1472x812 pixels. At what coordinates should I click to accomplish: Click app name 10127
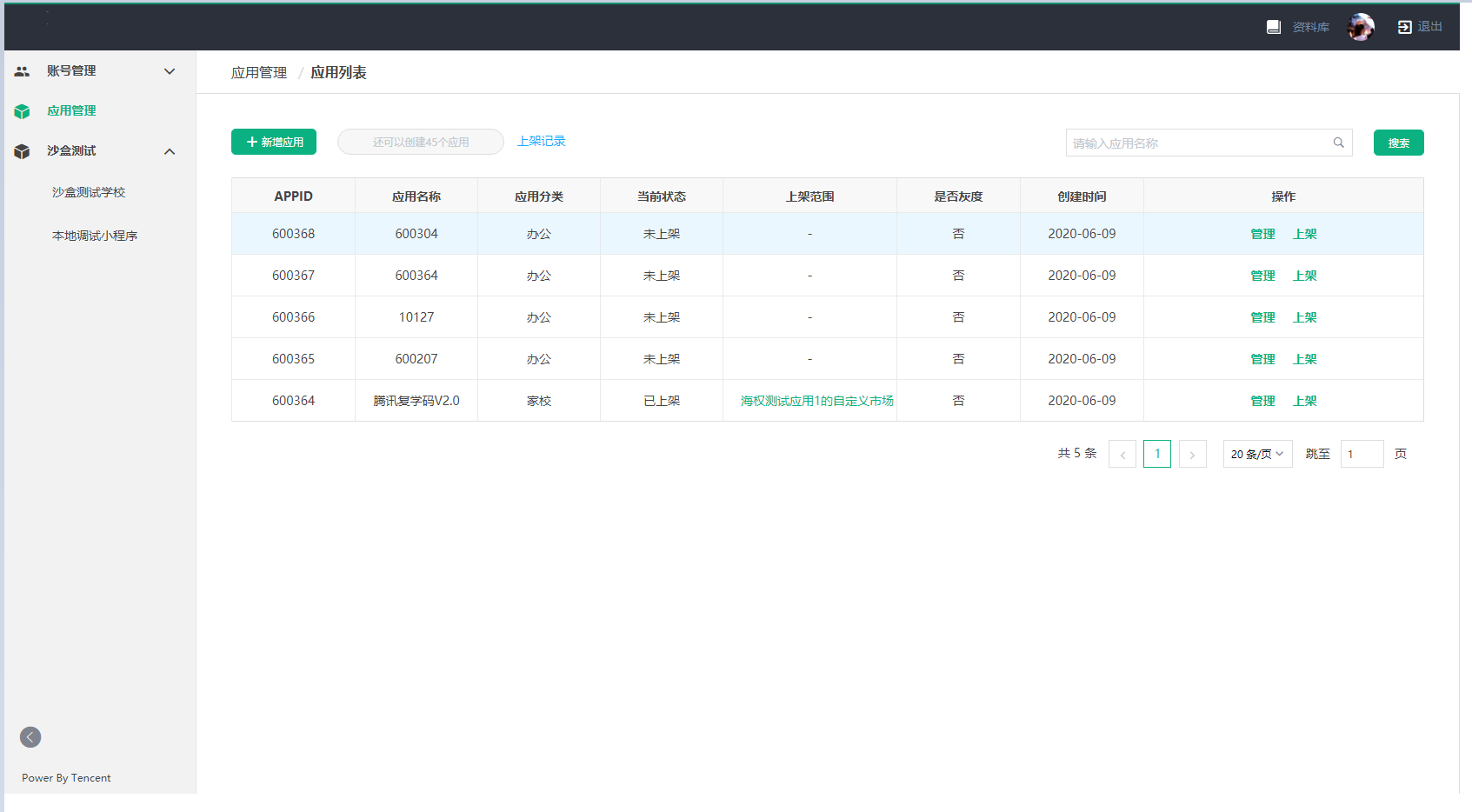coord(416,317)
